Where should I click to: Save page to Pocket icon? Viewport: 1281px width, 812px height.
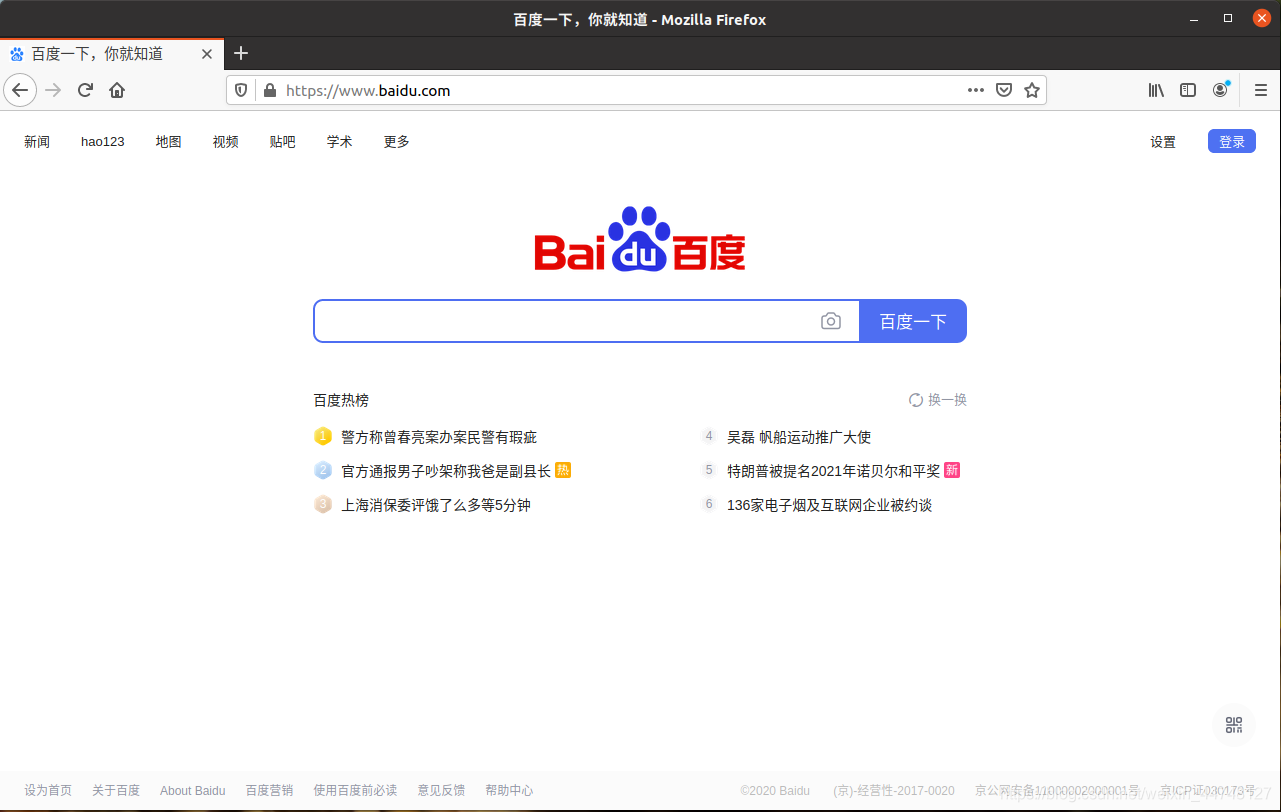1004,90
